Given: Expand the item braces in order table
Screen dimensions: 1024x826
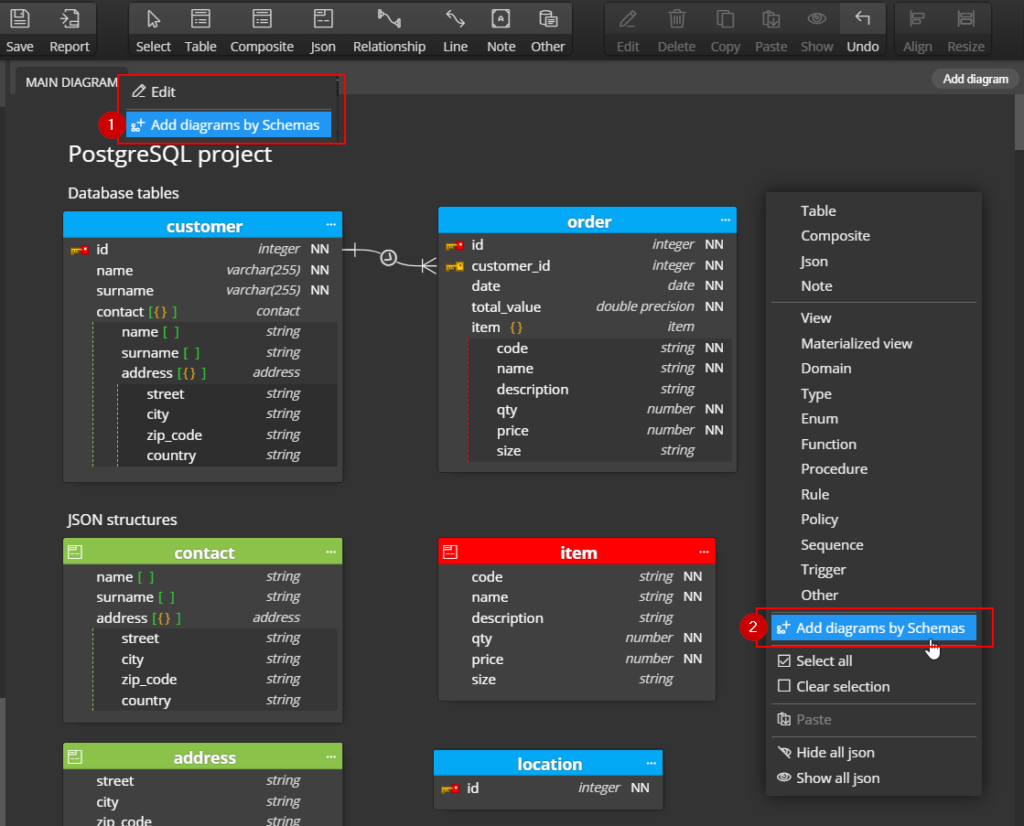Looking at the screenshot, I should (516, 327).
